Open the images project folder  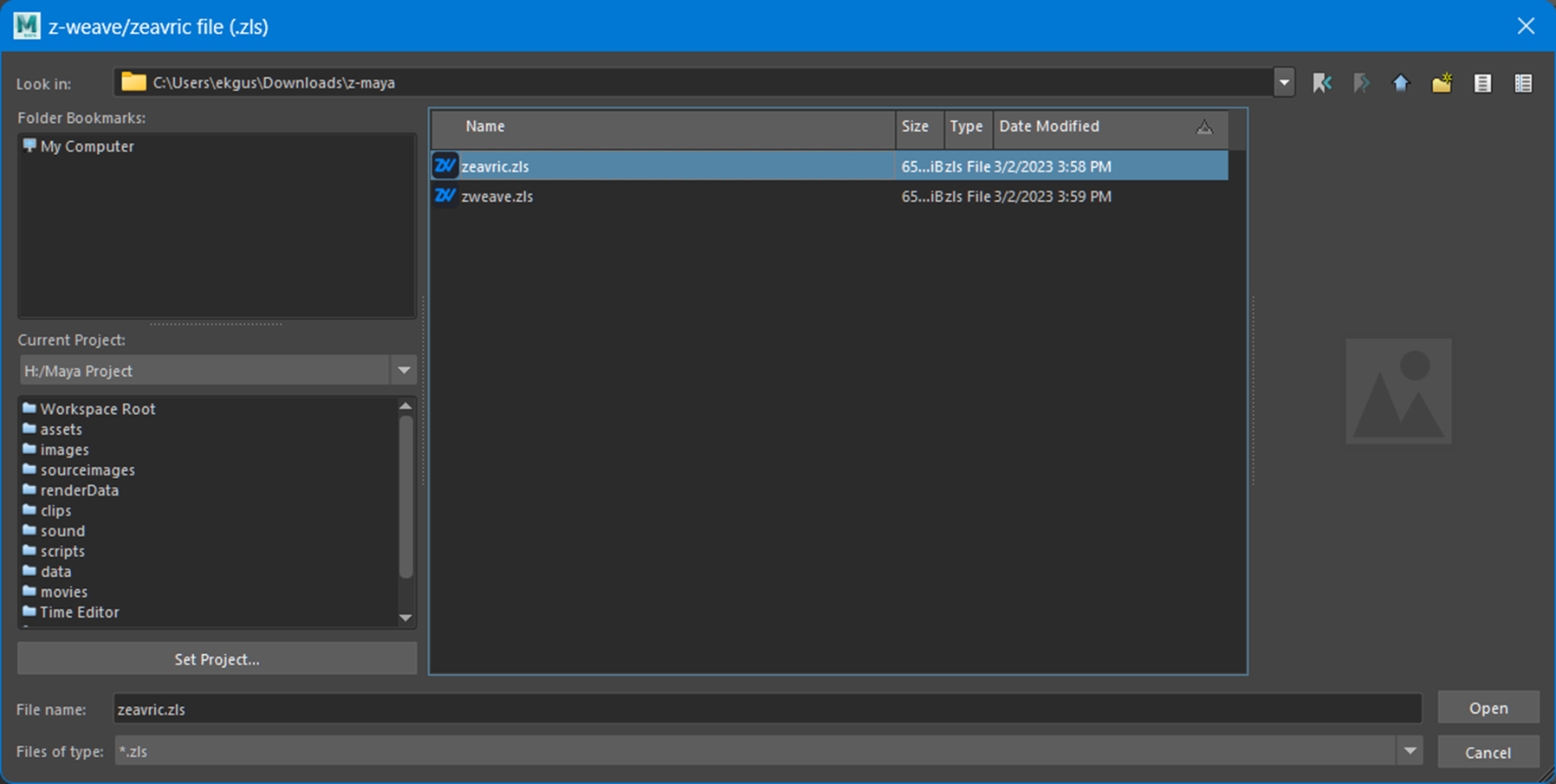pos(56,450)
